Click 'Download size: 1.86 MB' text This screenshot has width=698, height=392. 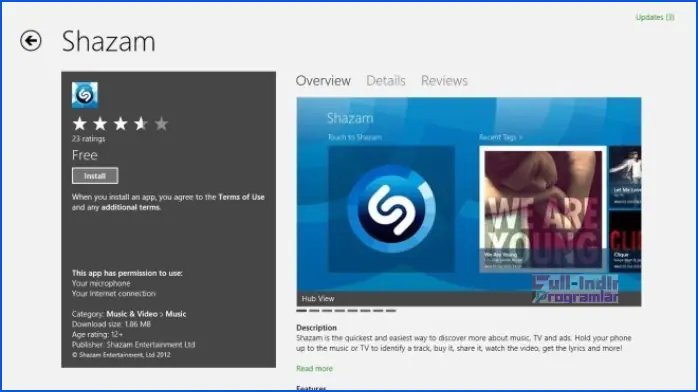tap(111, 324)
